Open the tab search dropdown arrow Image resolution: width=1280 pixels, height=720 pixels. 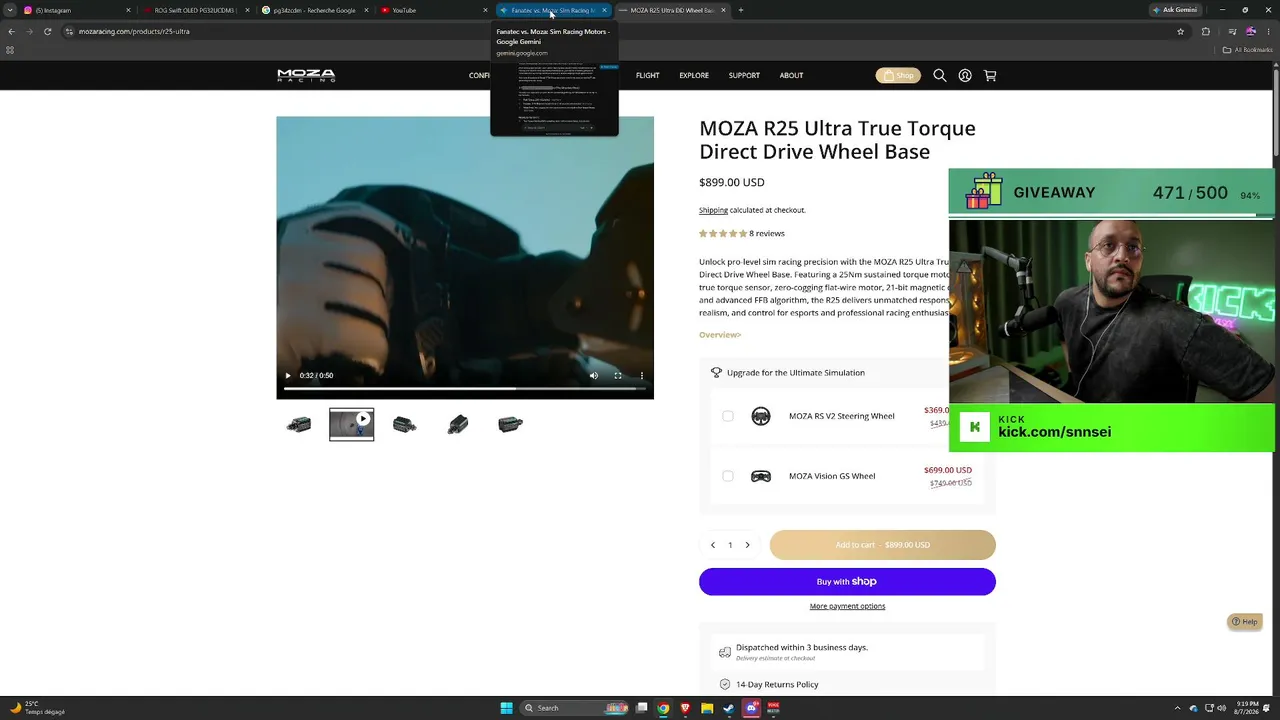[x=10, y=10]
